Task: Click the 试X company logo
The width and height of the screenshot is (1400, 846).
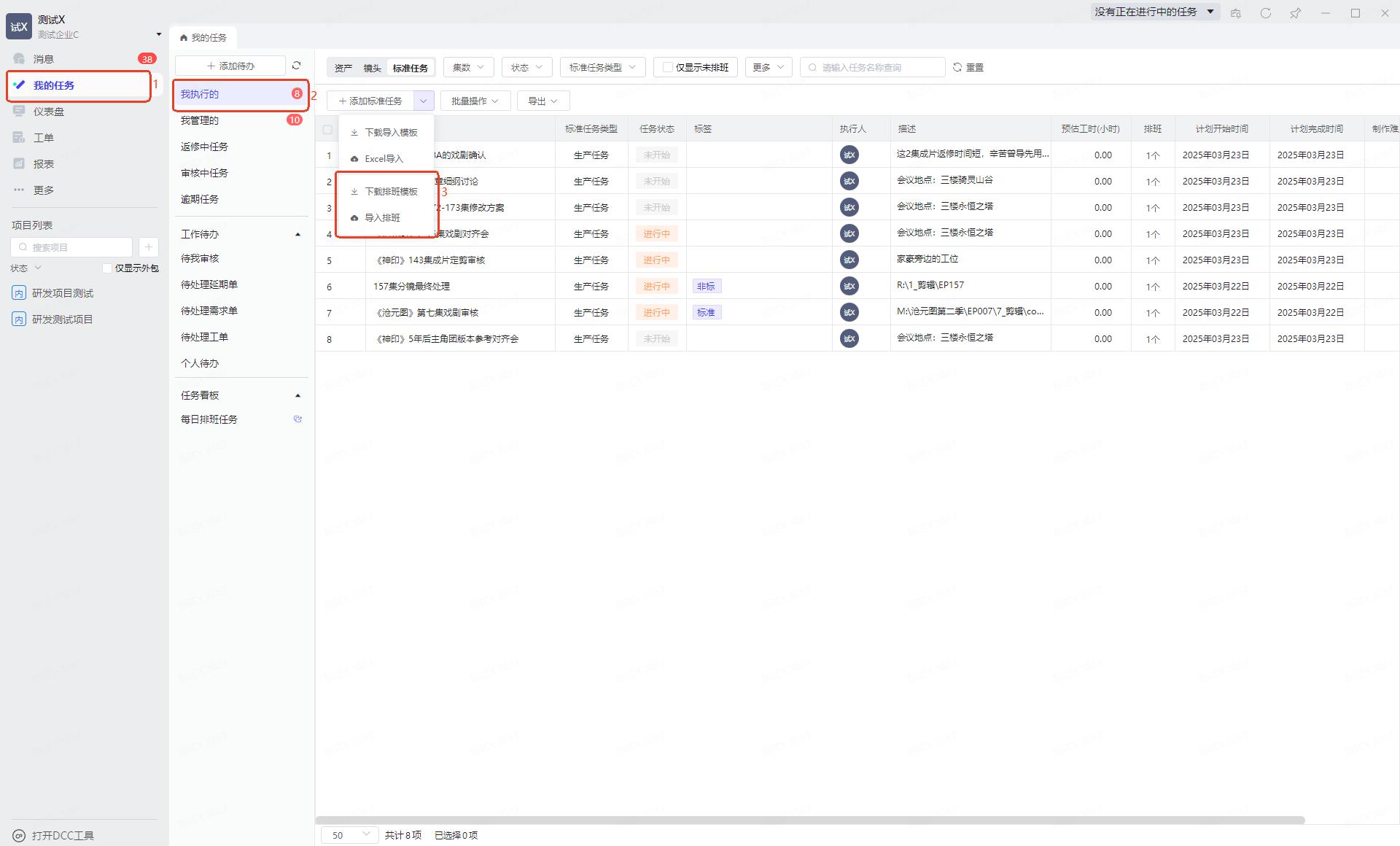Action: [19, 26]
